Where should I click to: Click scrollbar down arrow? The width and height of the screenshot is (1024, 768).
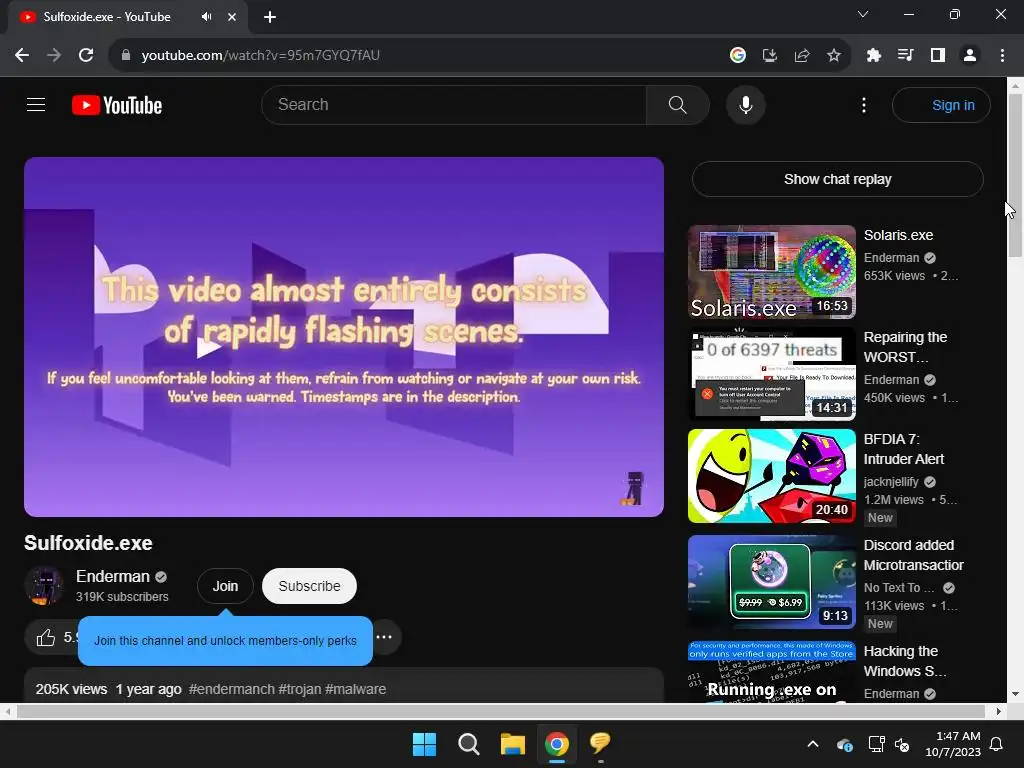1015,694
